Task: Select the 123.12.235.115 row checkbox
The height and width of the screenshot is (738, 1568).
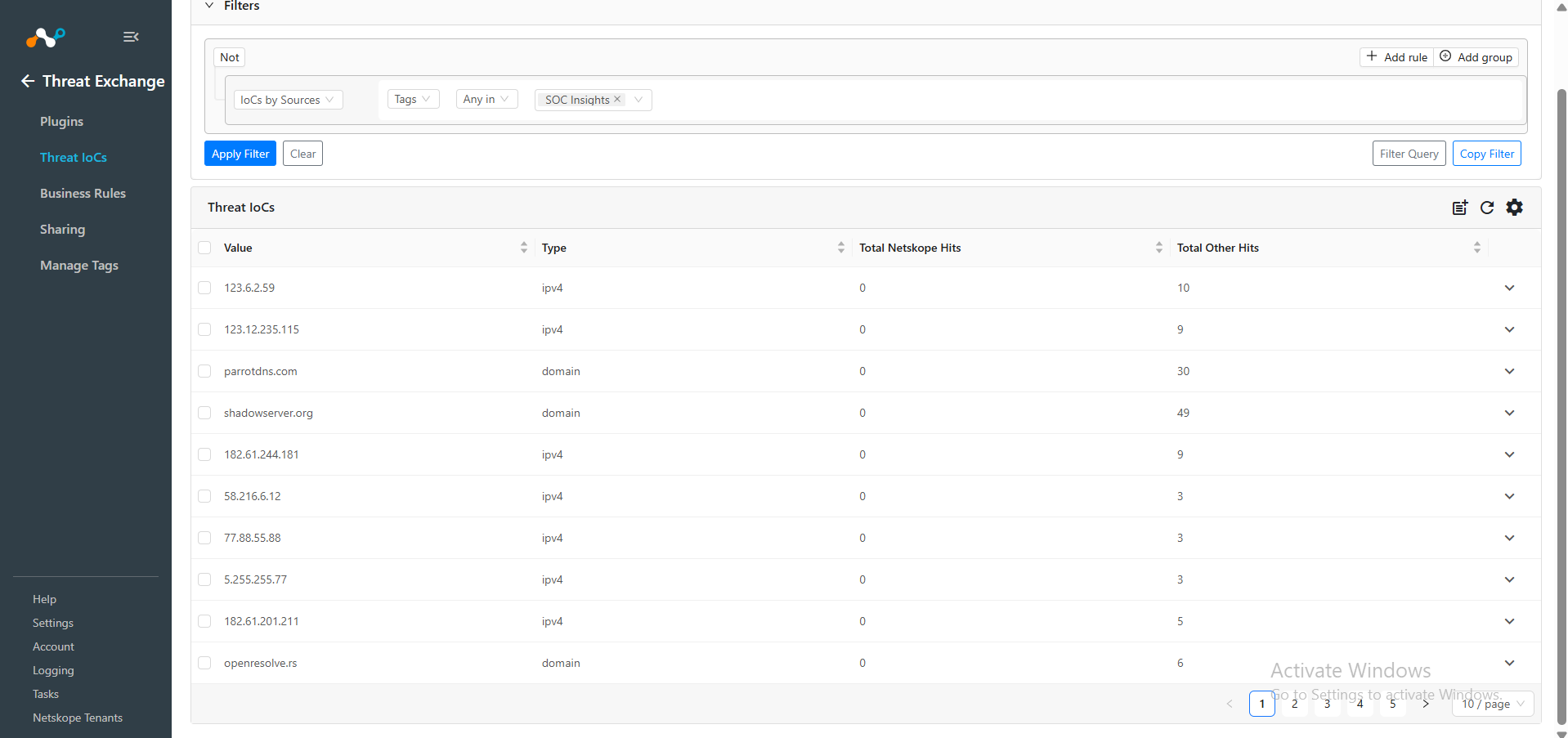Action: pyautogui.click(x=204, y=329)
